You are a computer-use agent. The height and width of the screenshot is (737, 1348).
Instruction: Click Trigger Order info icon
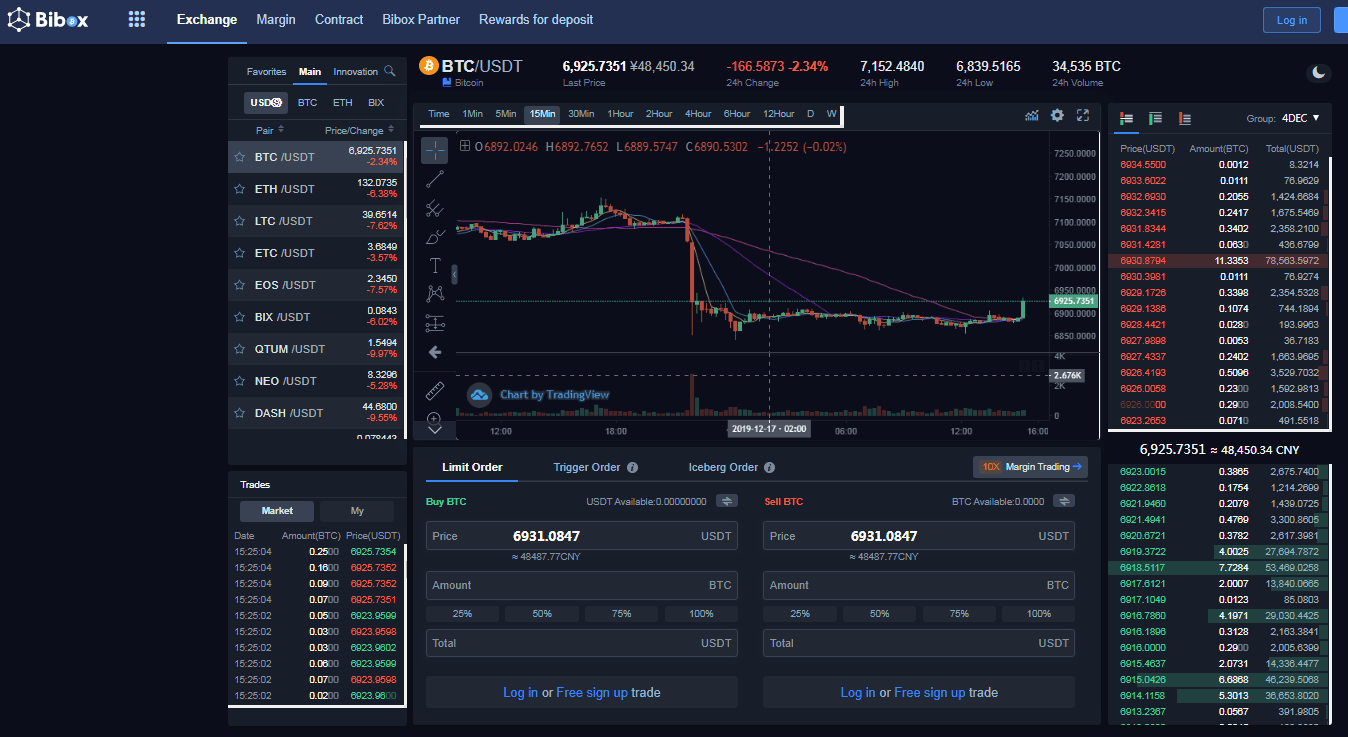coord(632,468)
